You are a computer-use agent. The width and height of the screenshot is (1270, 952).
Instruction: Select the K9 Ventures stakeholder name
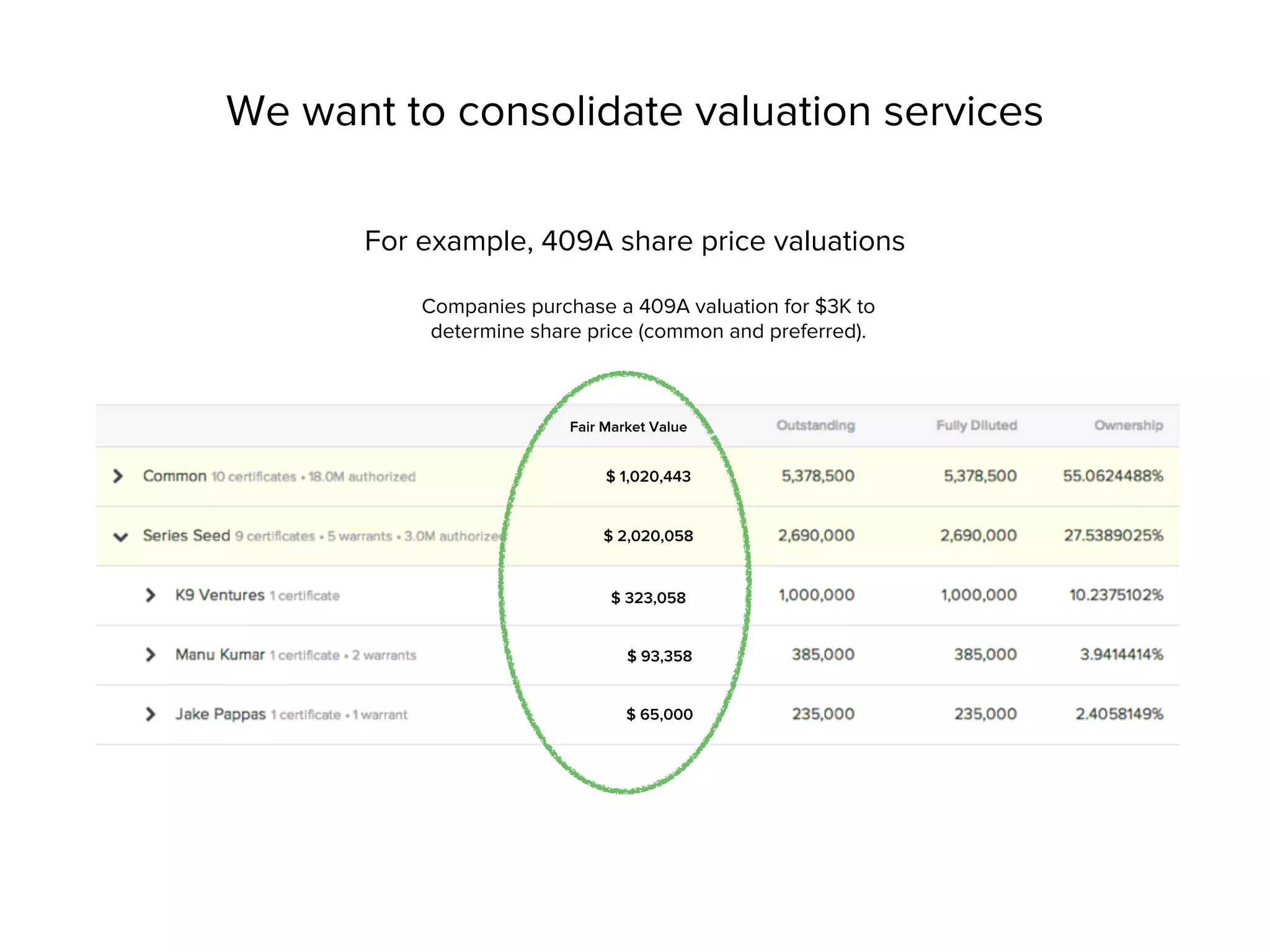tap(220, 595)
